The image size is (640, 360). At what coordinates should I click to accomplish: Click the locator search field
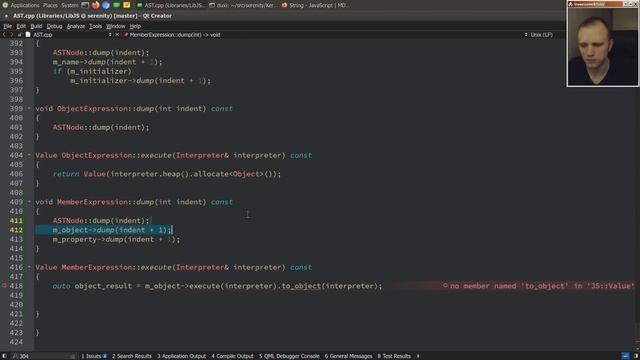(44, 356)
